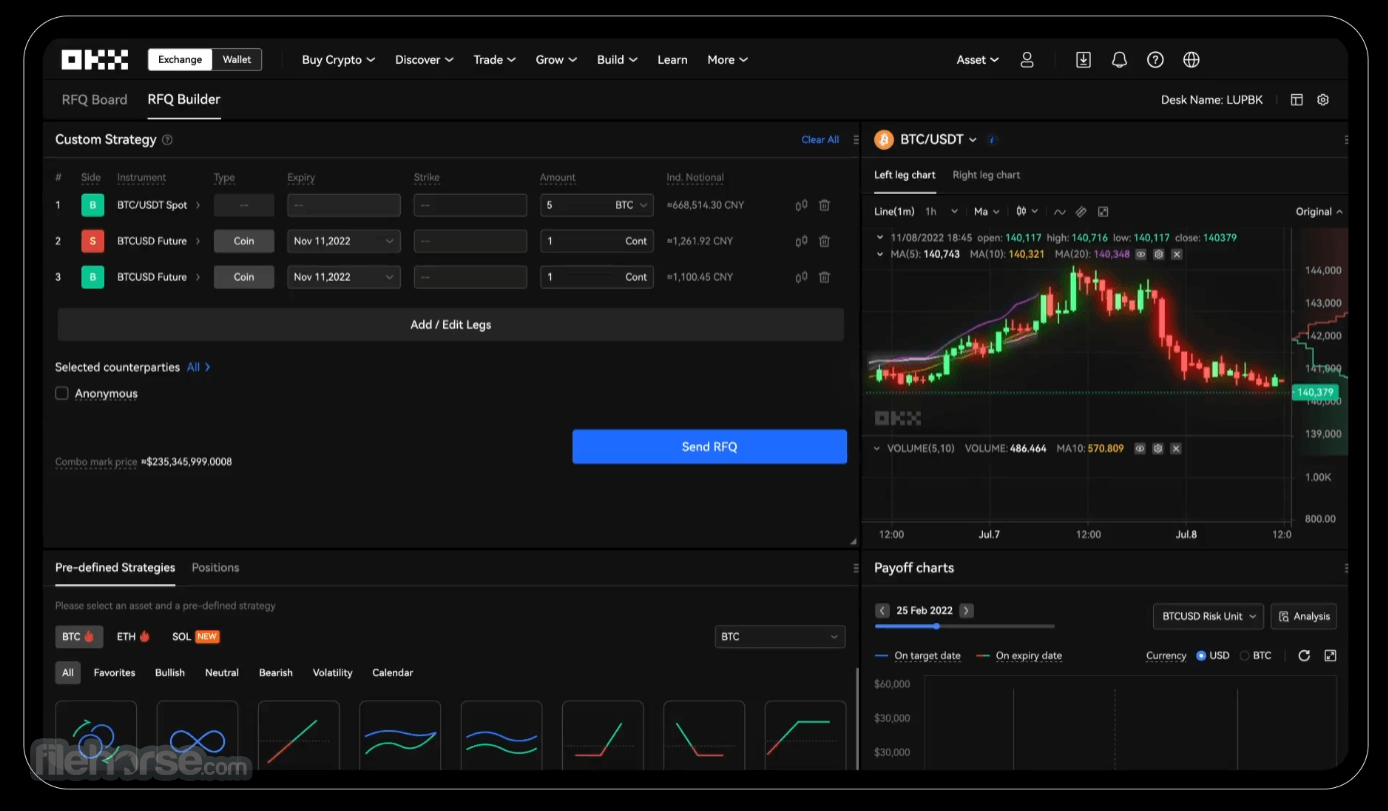Refresh the payoff chart
The image size is (1388, 811).
point(1304,656)
